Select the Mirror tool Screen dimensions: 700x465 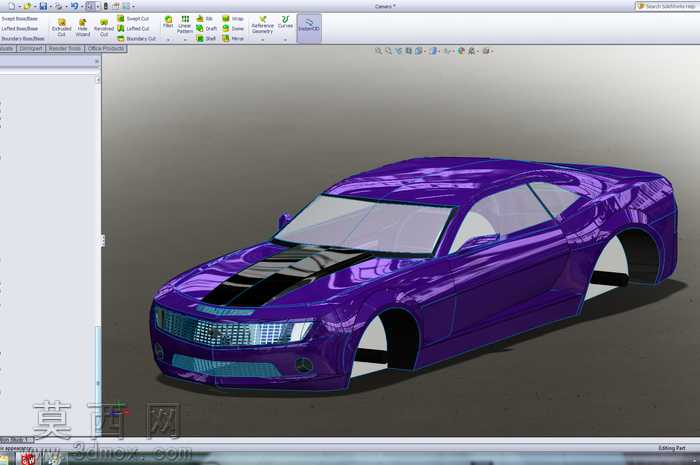tap(233, 39)
